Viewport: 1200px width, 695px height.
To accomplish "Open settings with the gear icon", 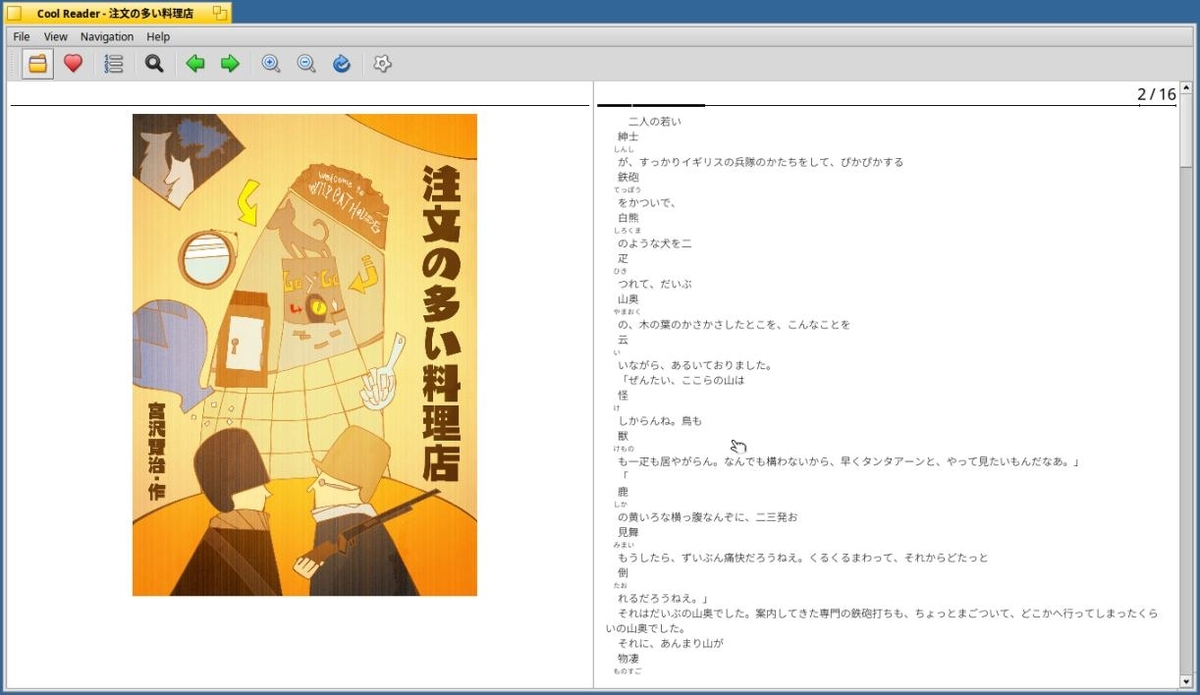I will click(x=382, y=64).
